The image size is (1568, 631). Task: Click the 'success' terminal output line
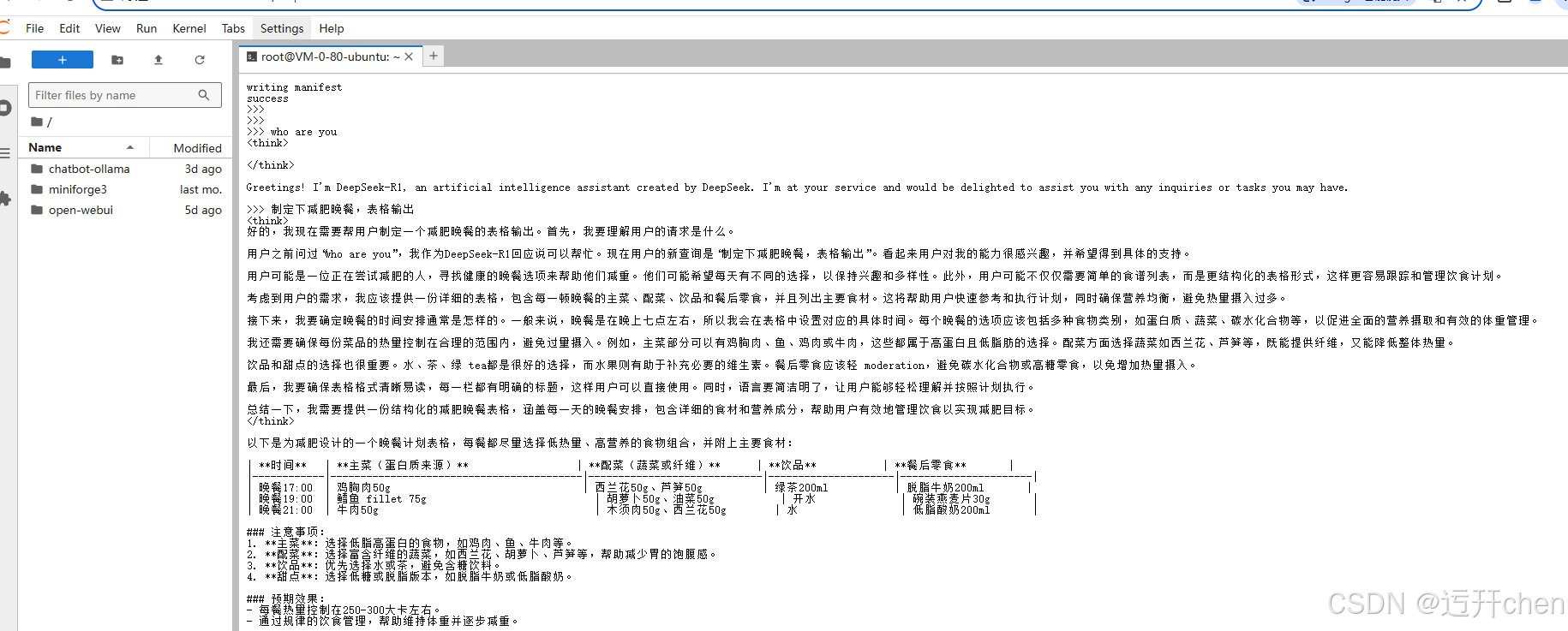[267, 98]
